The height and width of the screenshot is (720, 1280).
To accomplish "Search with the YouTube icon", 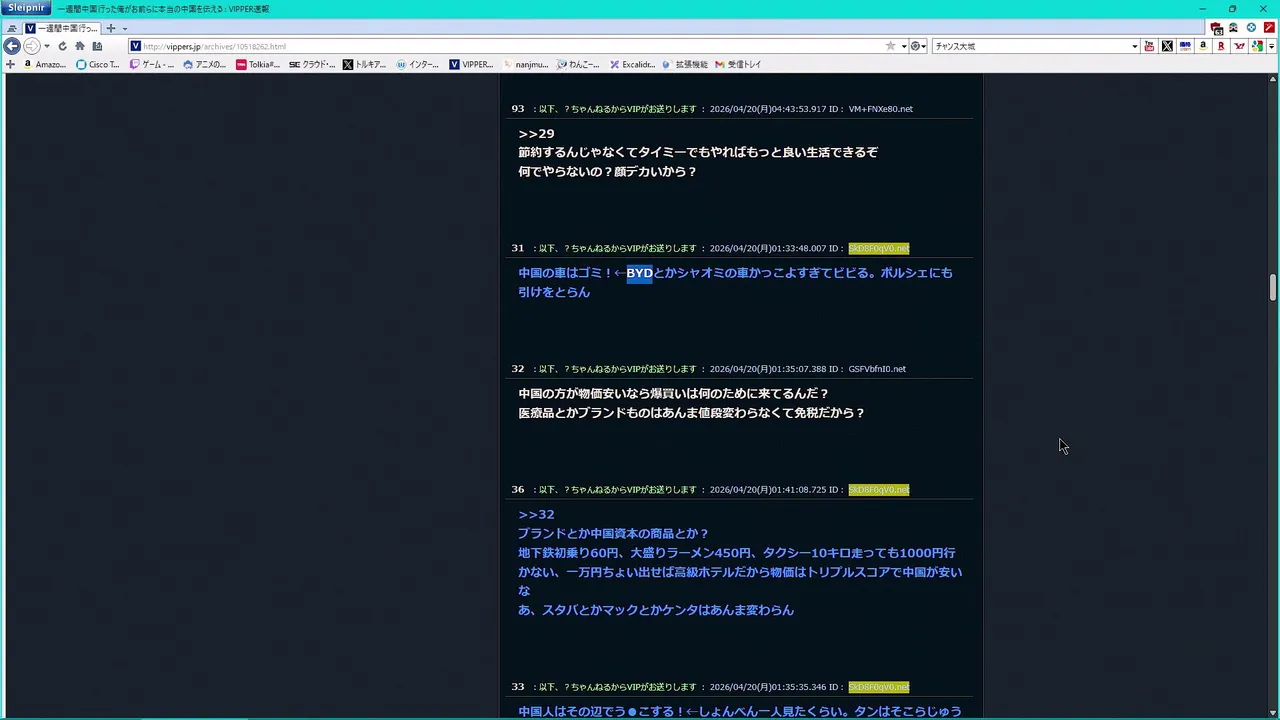I will coord(1149,46).
